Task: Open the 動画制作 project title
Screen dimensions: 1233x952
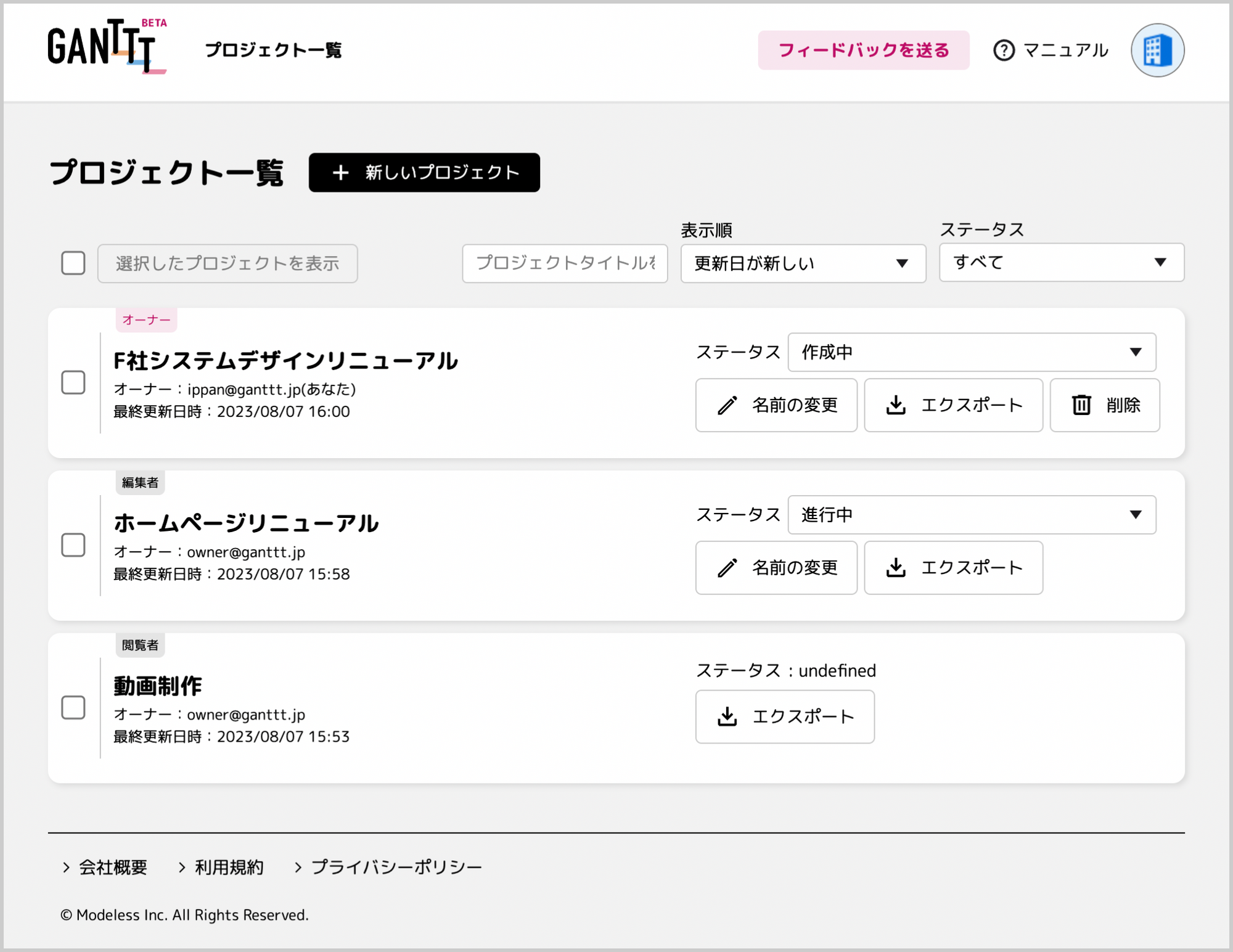Action: tap(158, 686)
